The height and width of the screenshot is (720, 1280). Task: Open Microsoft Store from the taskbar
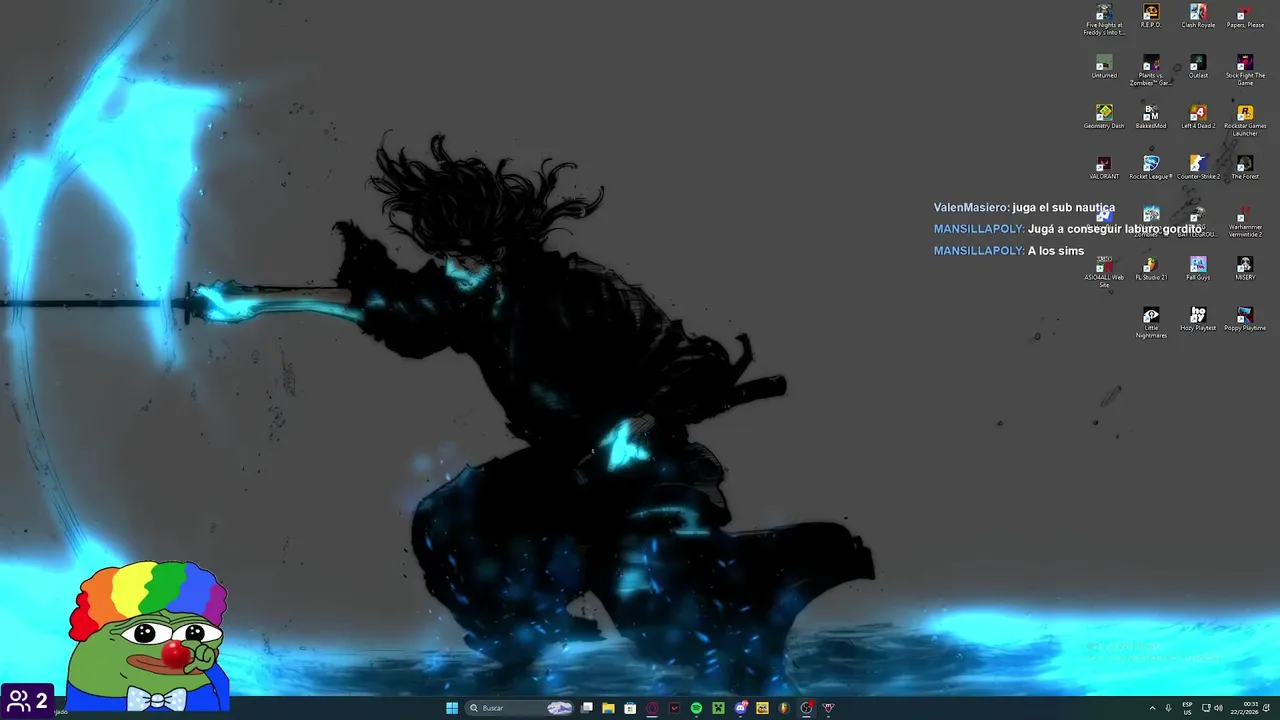click(630, 708)
